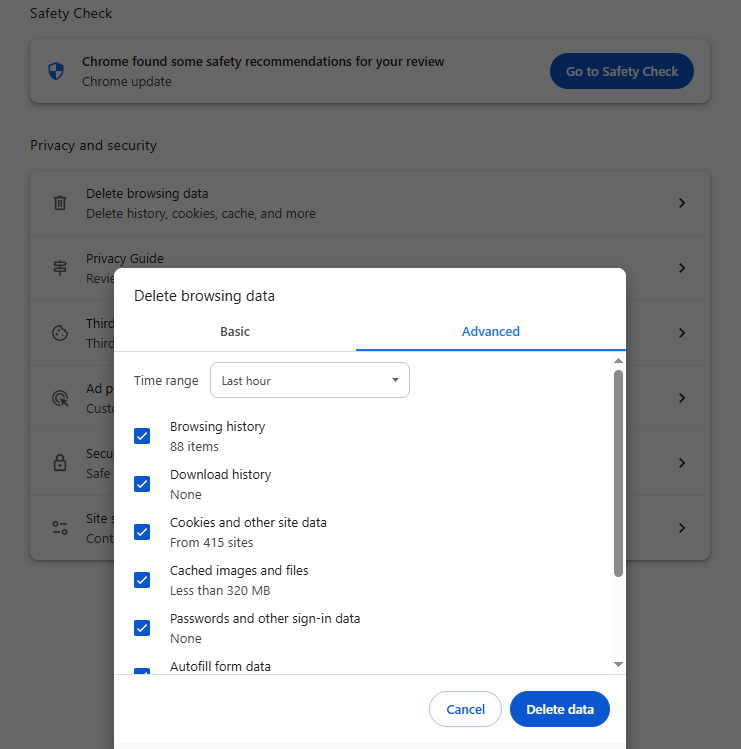The height and width of the screenshot is (749, 741).
Task: Open Go to Safety Check
Action: [x=622, y=71]
